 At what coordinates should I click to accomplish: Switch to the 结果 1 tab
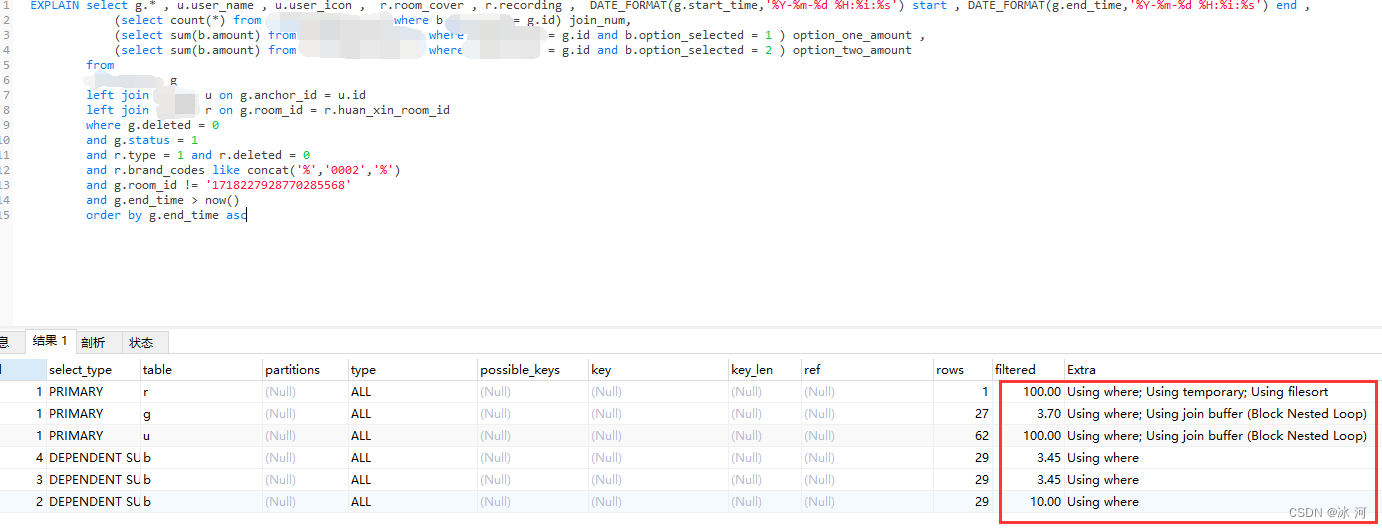pyautogui.click(x=50, y=342)
